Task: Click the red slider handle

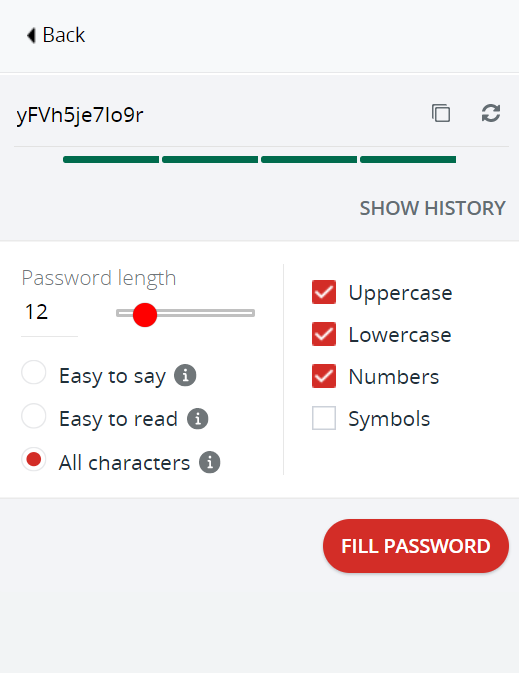Action: (x=145, y=315)
